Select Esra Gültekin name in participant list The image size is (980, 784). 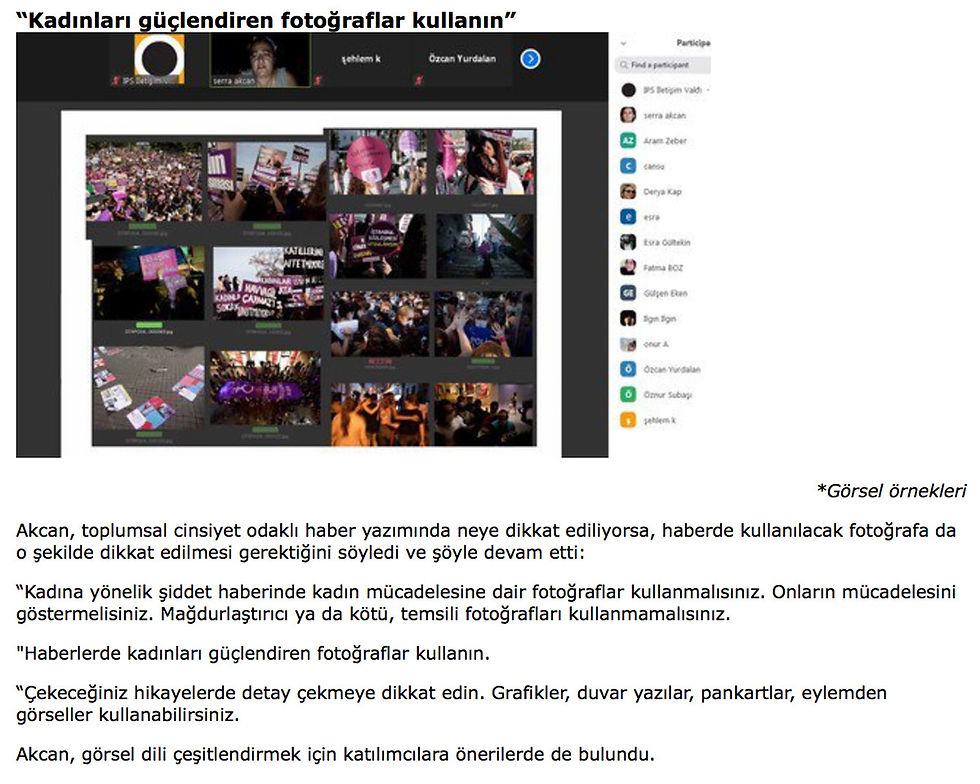(x=667, y=242)
